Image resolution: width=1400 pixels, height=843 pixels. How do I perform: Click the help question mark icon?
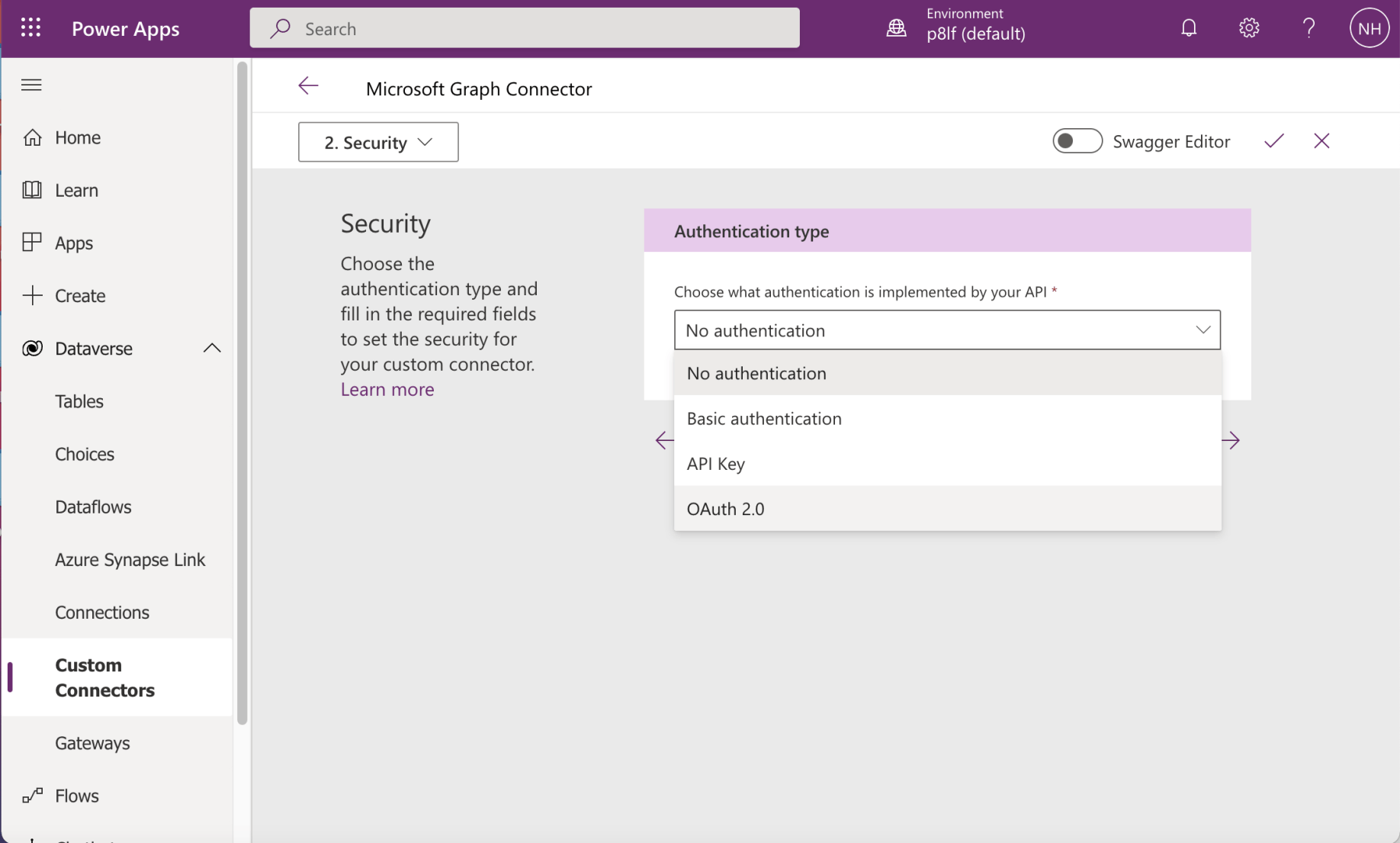[x=1308, y=28]
